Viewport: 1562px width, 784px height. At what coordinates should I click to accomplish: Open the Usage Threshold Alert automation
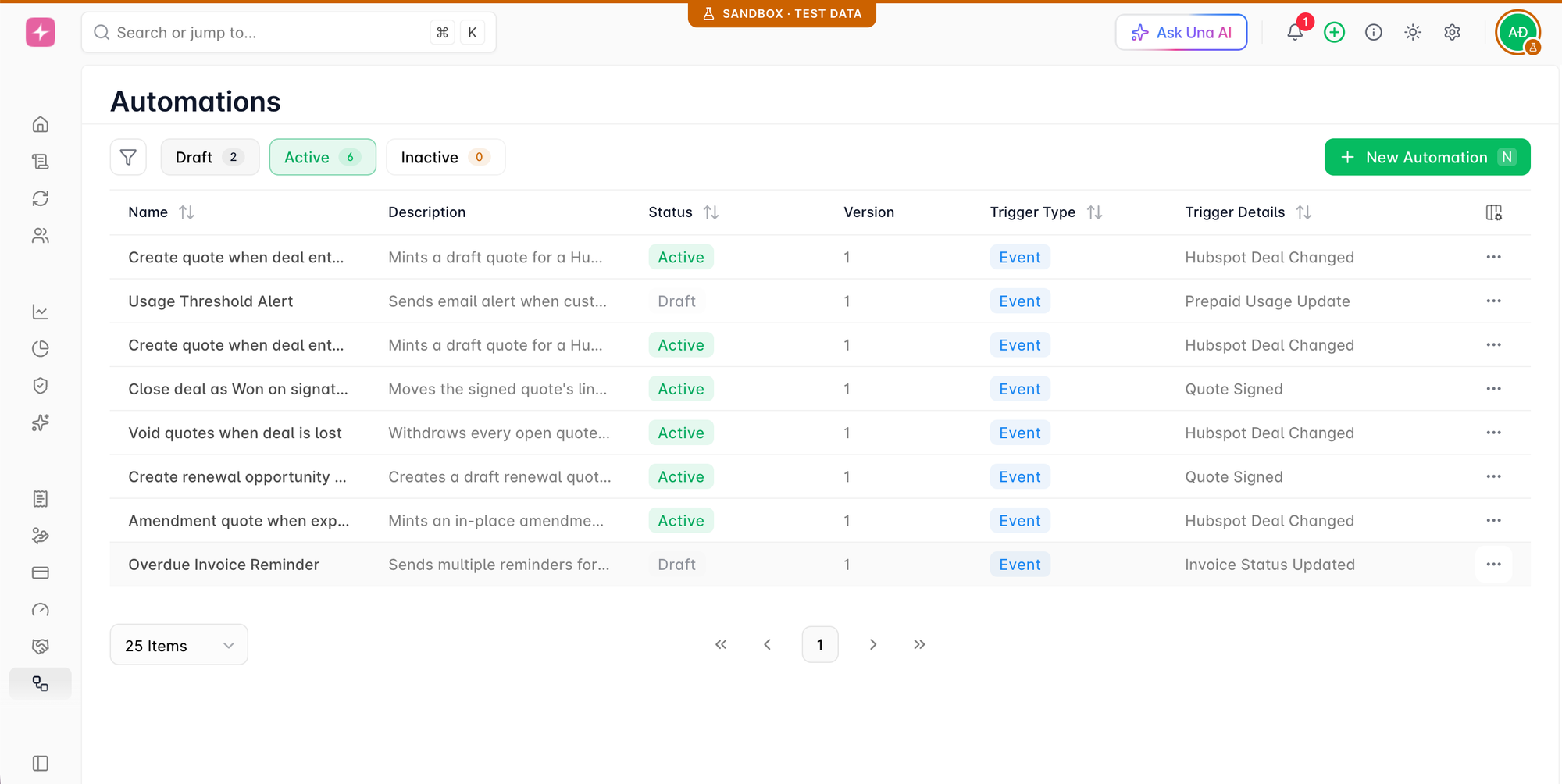point(211,301)
